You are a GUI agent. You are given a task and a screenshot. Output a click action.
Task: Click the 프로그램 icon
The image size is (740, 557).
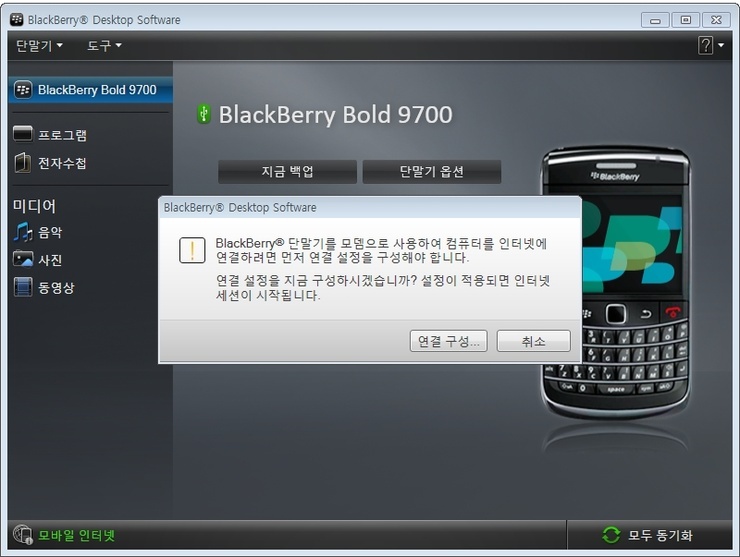23,134
